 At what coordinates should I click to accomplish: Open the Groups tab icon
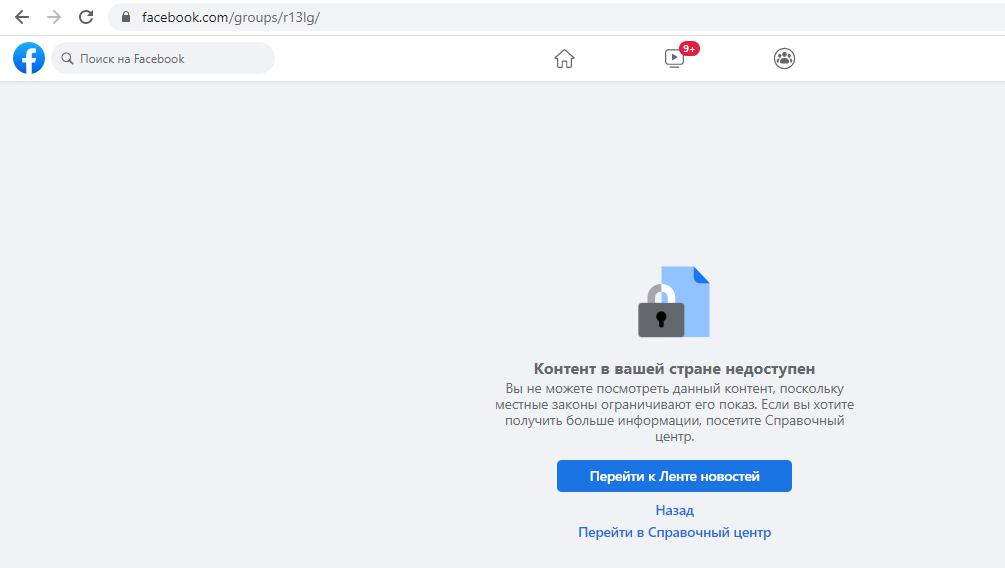[784, 59]
